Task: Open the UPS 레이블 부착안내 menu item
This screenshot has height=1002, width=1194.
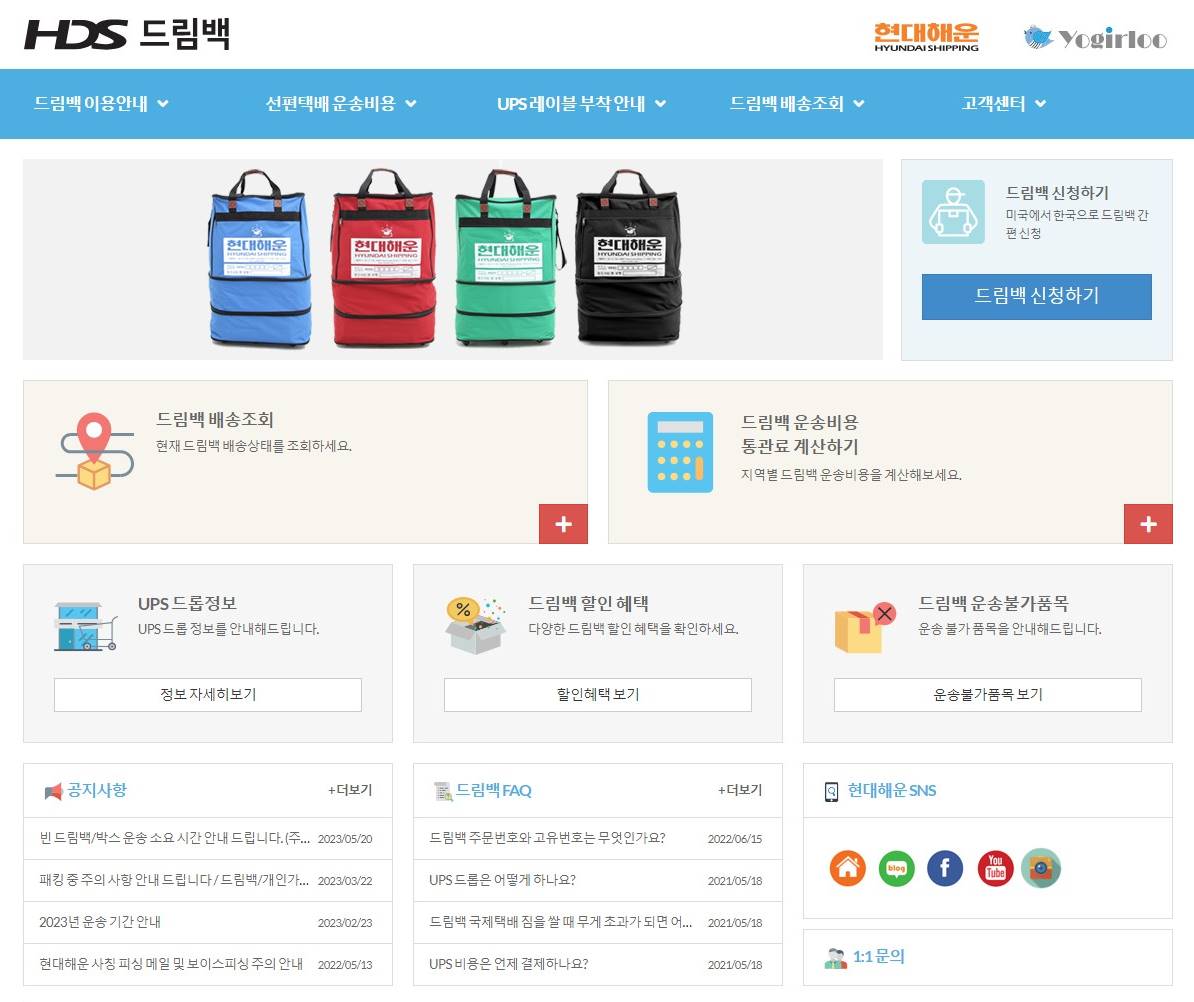Action: click(x=571, y=104)
